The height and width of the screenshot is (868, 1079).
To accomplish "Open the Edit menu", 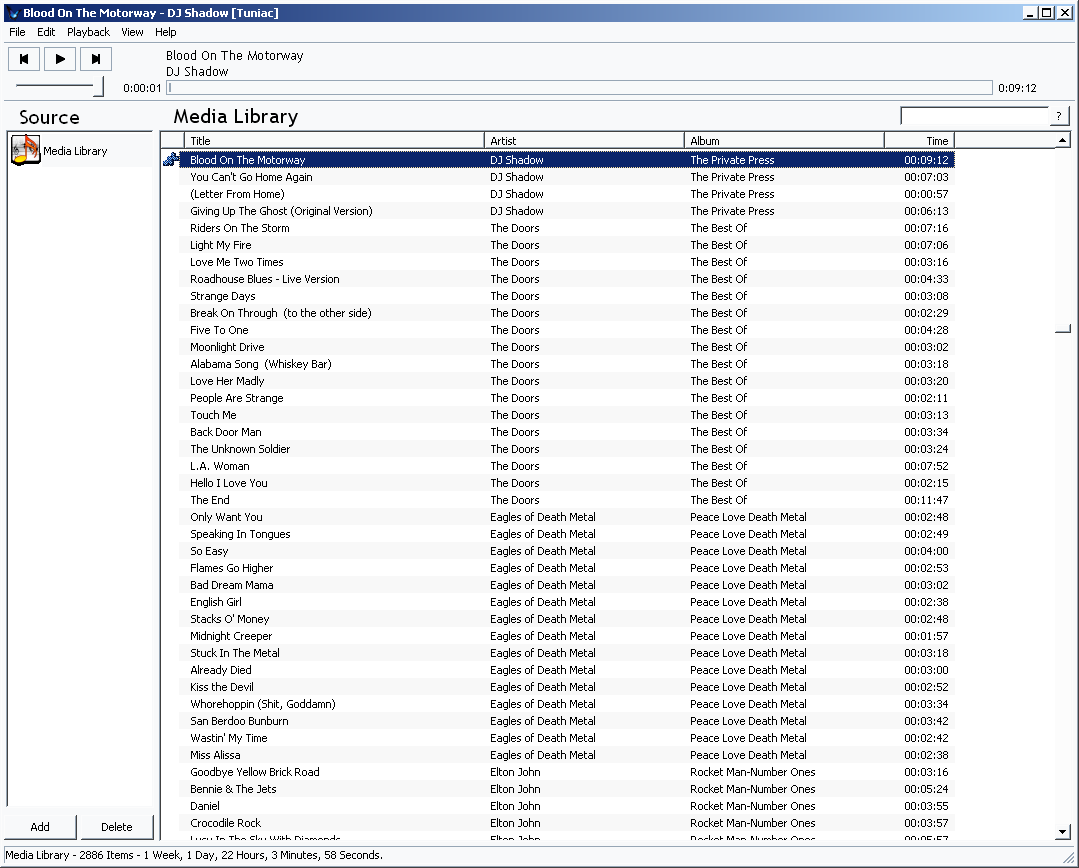I will 46,32.
